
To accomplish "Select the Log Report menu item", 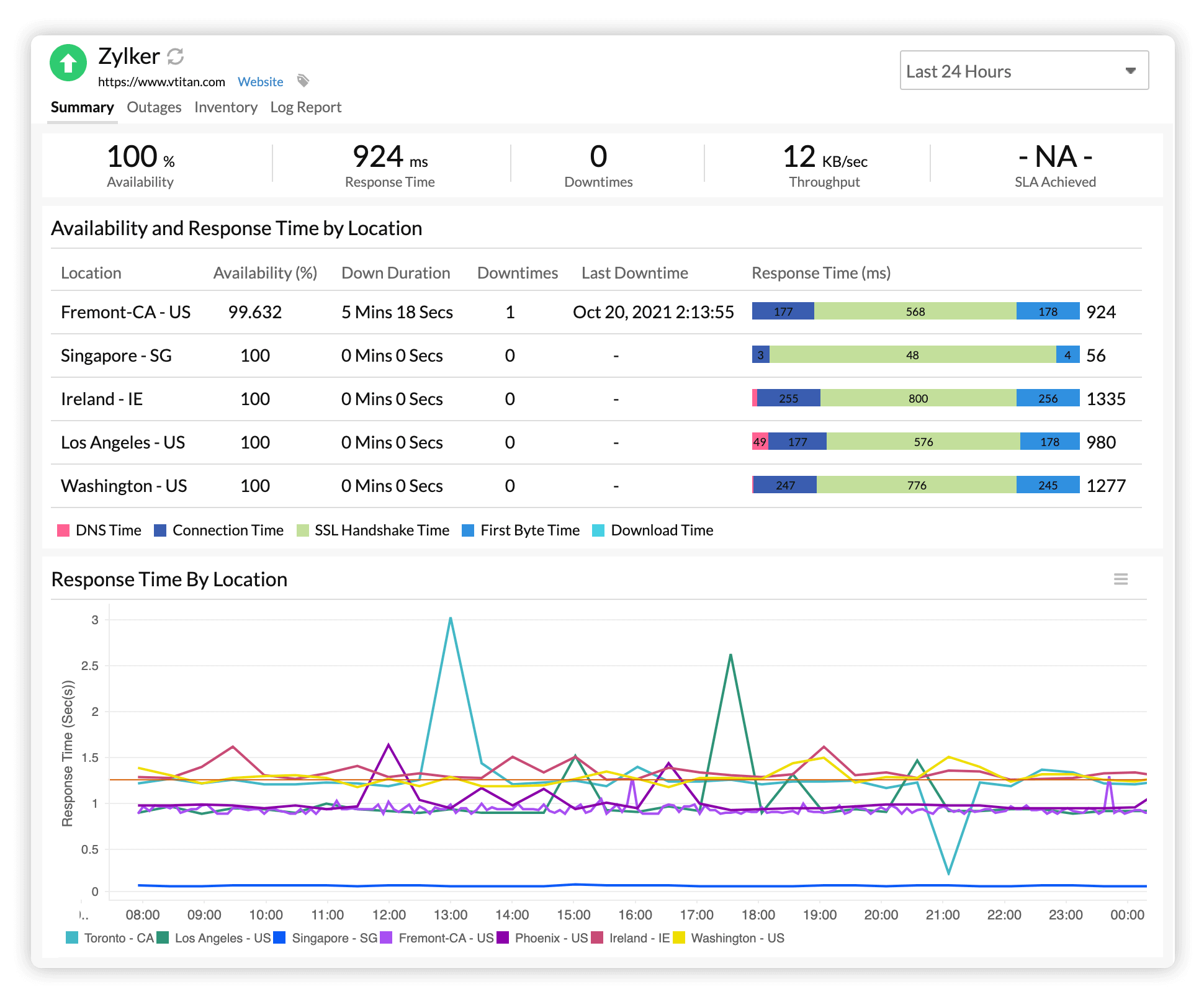I will coord(306,107).
